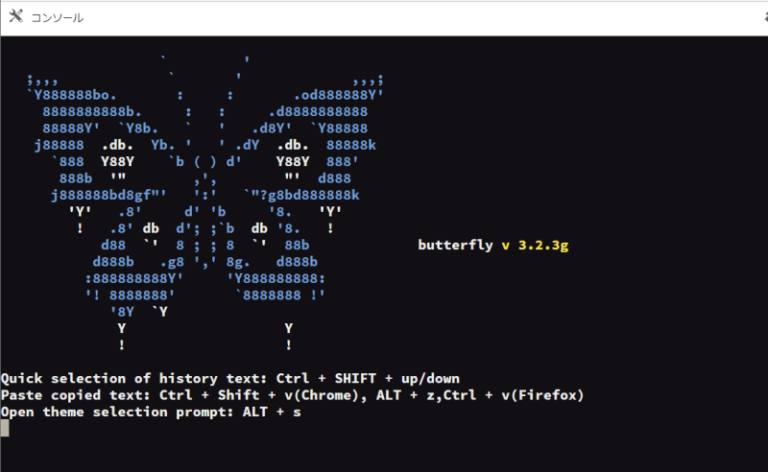Click the "Ctrl + SHIFT + up/down" shortcut text
768x472 pixels.
(368, 379)
